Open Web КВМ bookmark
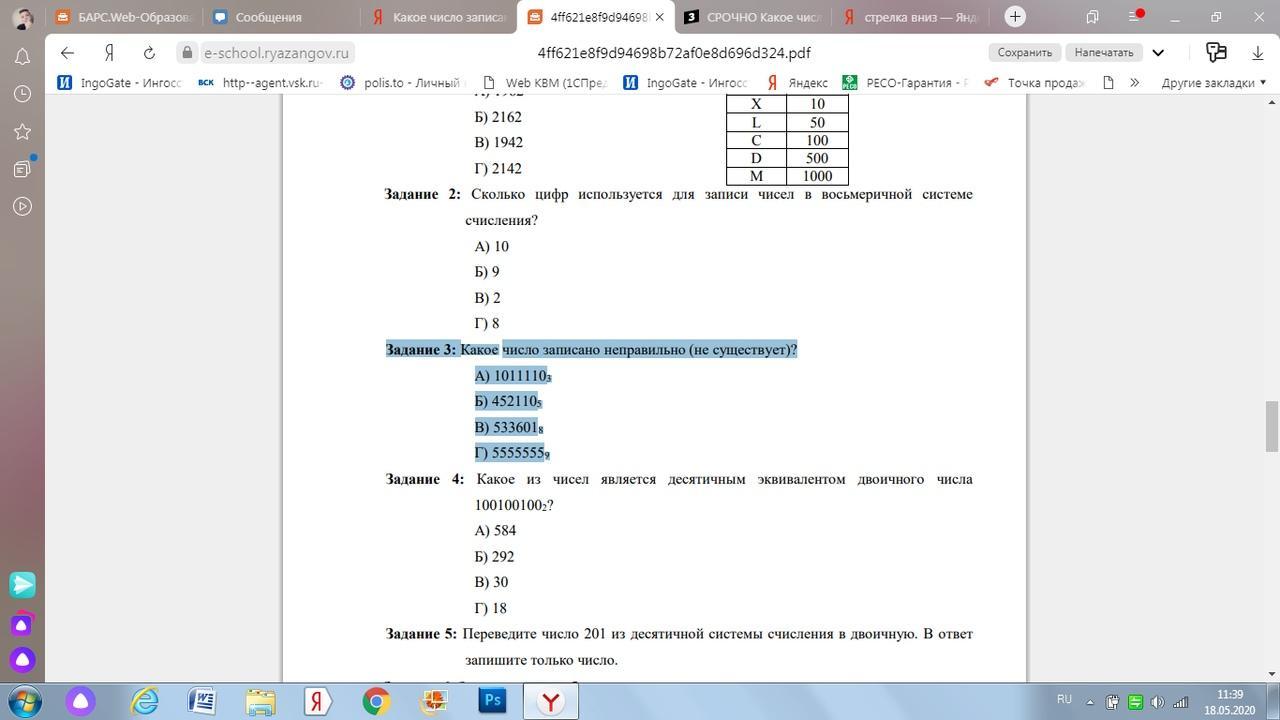 click(545, 83)
